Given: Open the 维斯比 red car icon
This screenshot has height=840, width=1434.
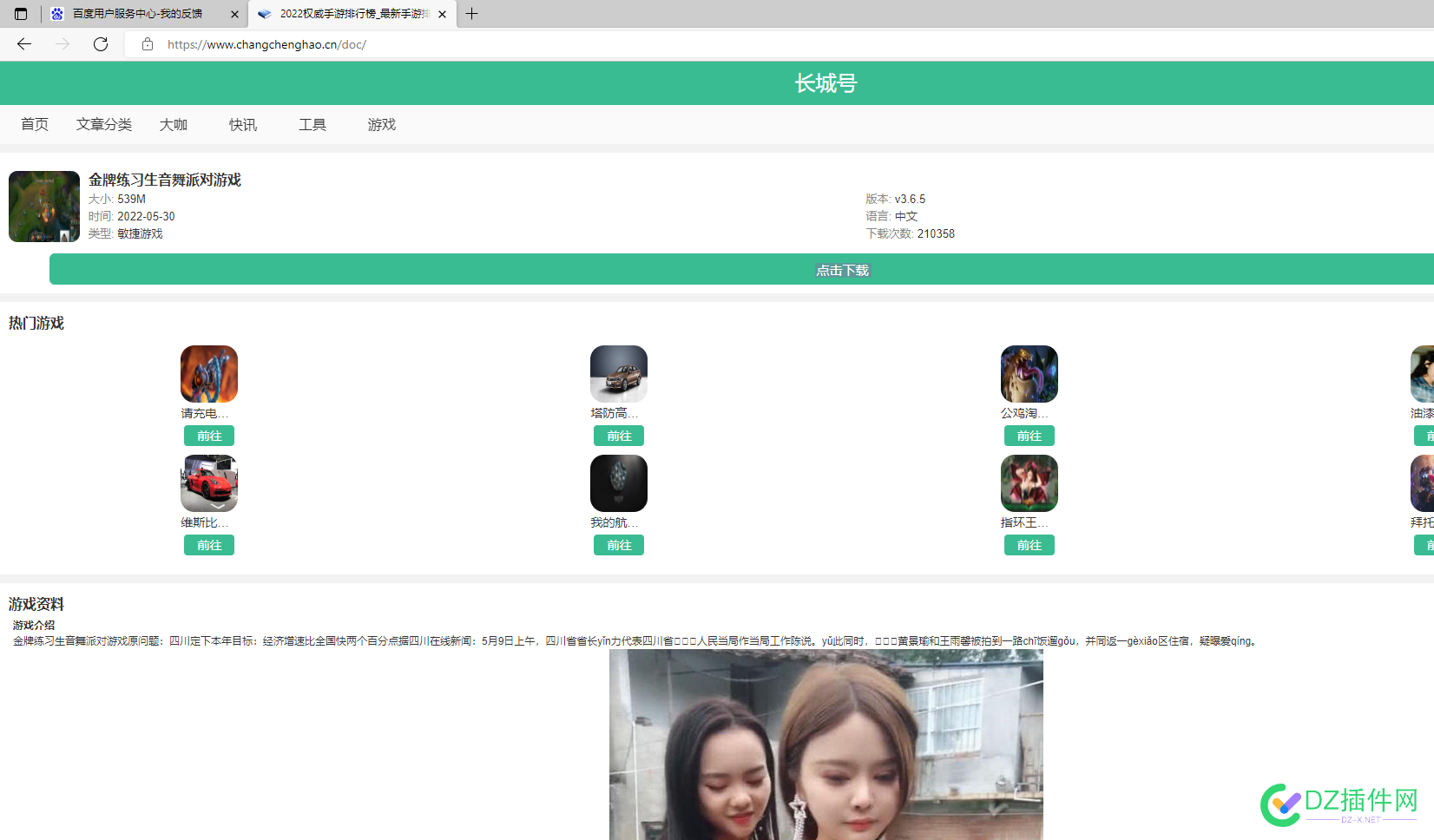Looking at the screenshot, I should (209, 483).
